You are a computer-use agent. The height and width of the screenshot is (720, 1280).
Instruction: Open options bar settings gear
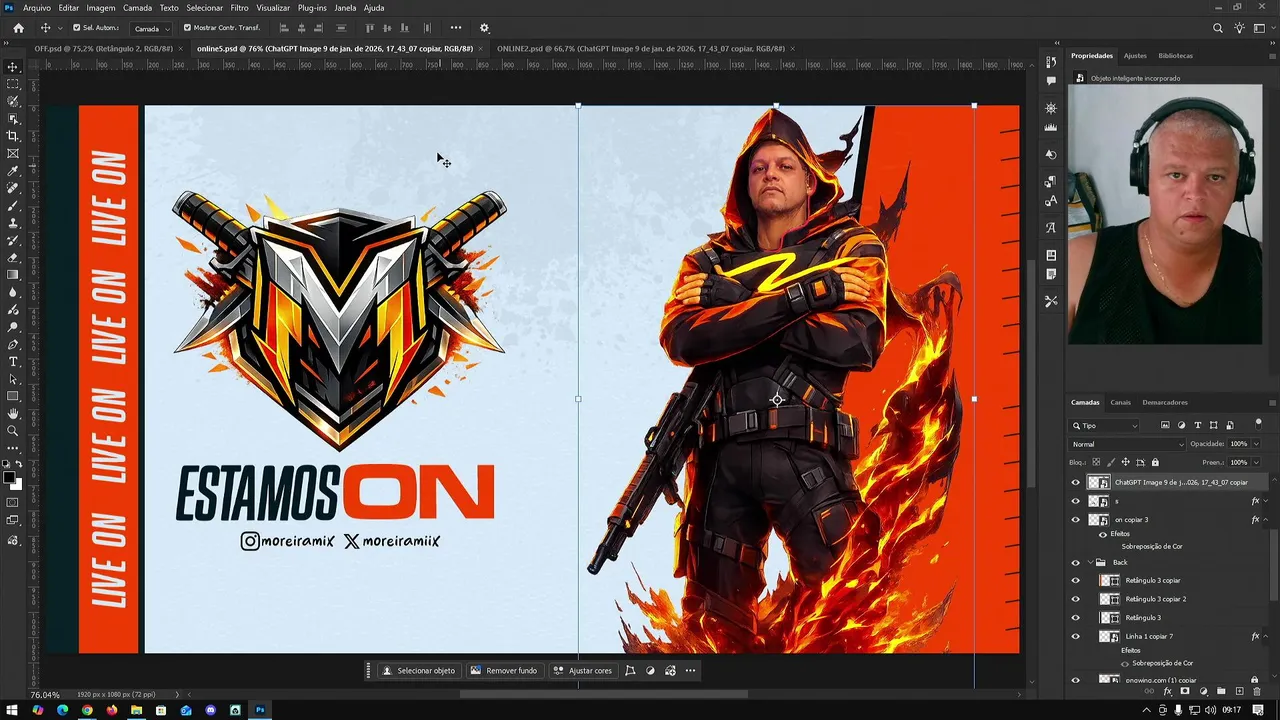coord(484,28)
